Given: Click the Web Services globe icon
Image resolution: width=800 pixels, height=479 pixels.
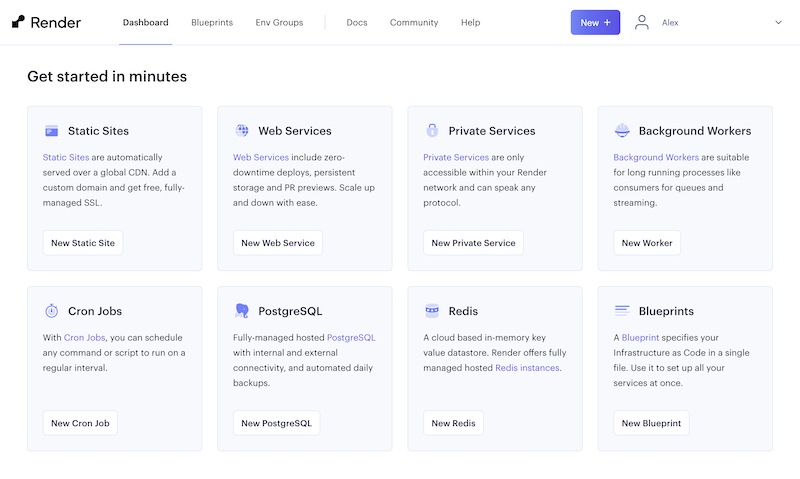Looking at the screenshot, I should pyautogui.click(x=242, y=131).
